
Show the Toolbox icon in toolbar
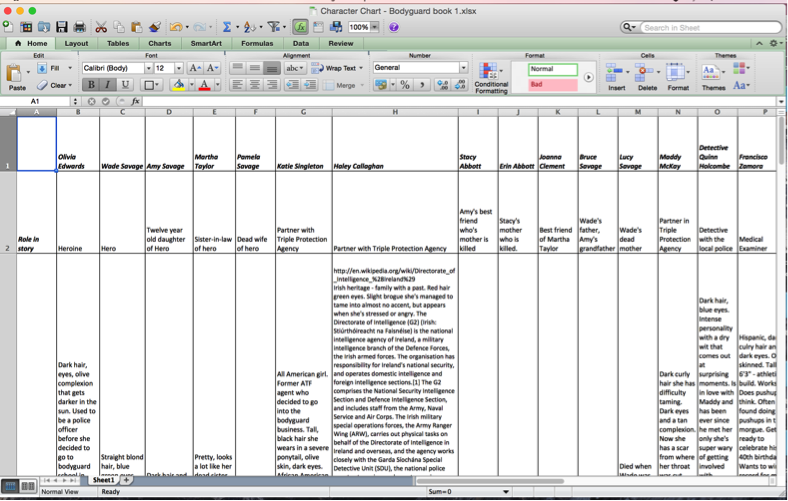318,27
